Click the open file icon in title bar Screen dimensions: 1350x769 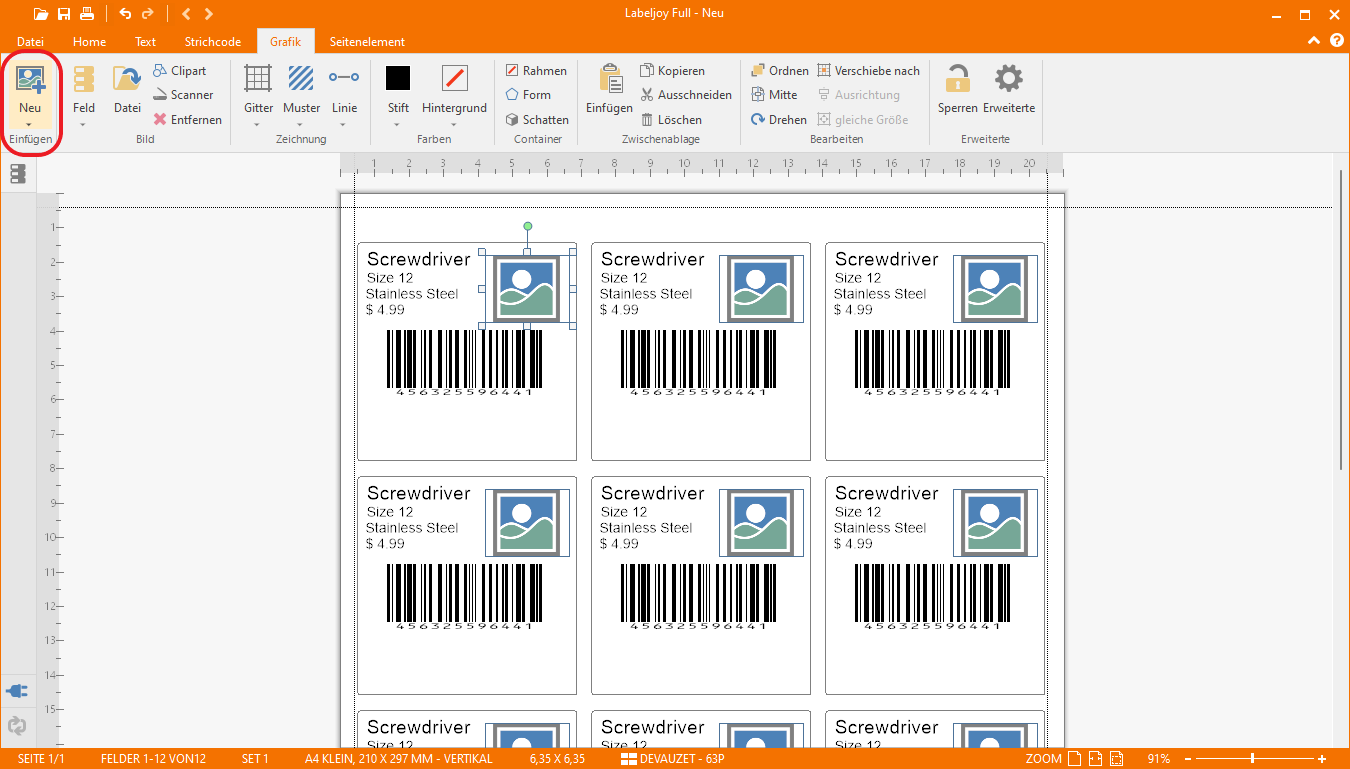click(41, 13)
